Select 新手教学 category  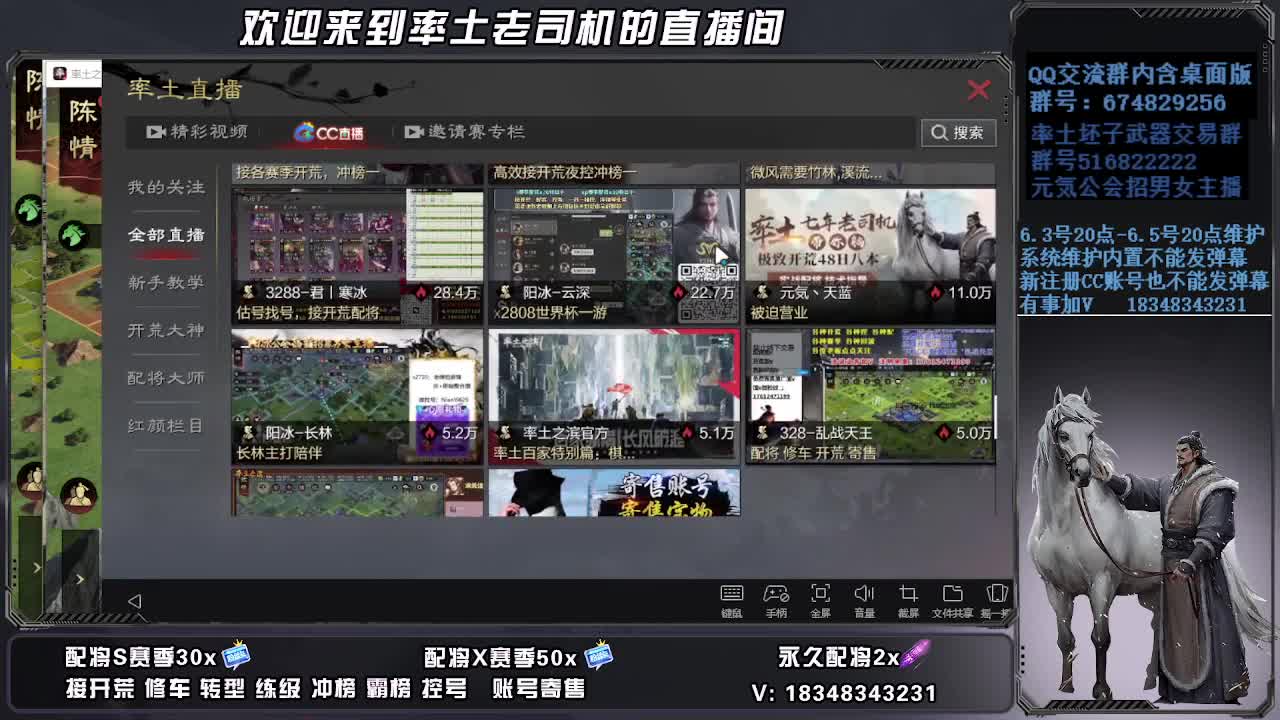[166, 283]
